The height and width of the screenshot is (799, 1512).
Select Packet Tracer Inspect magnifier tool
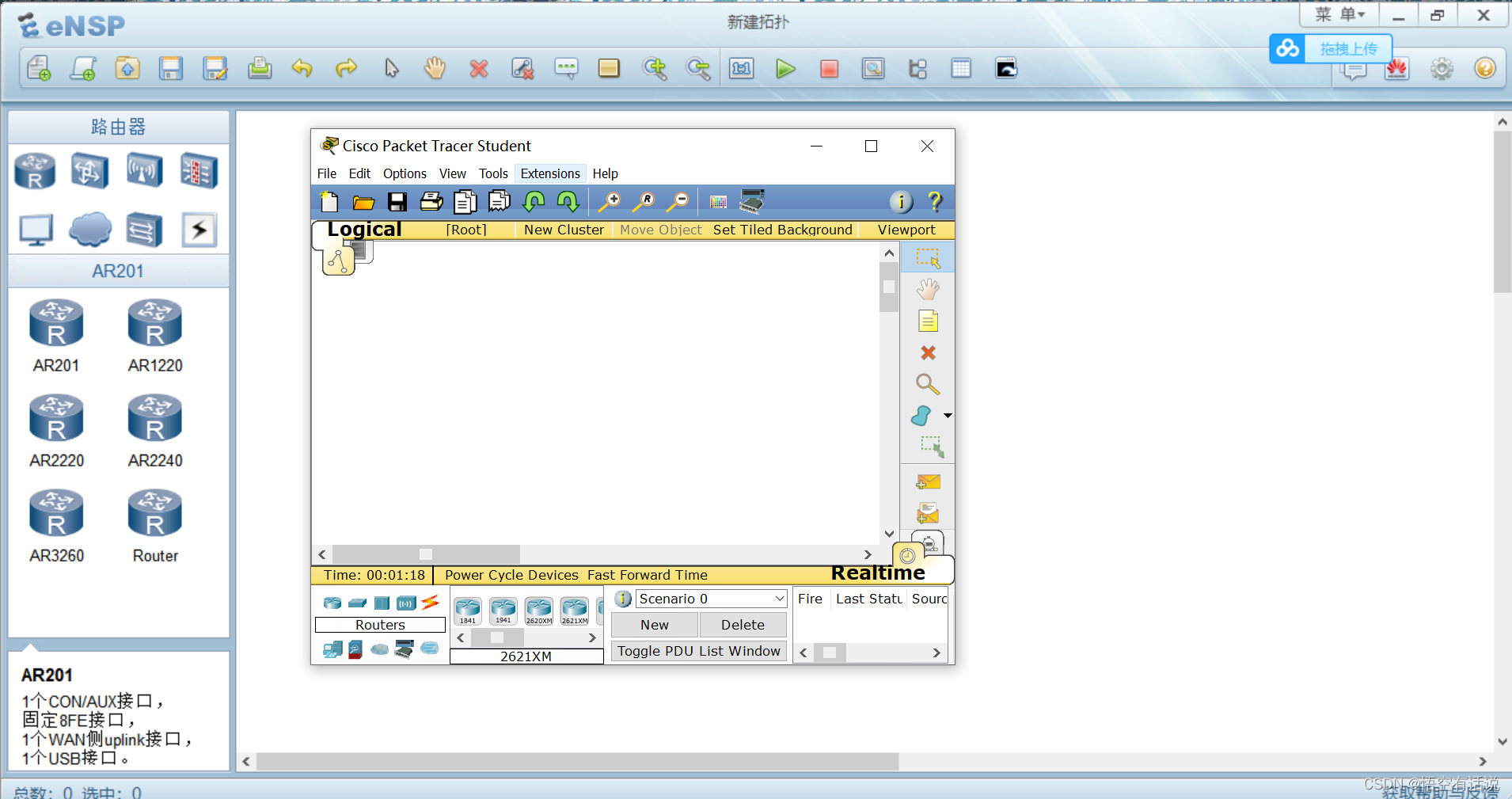[x=928, y=384]
